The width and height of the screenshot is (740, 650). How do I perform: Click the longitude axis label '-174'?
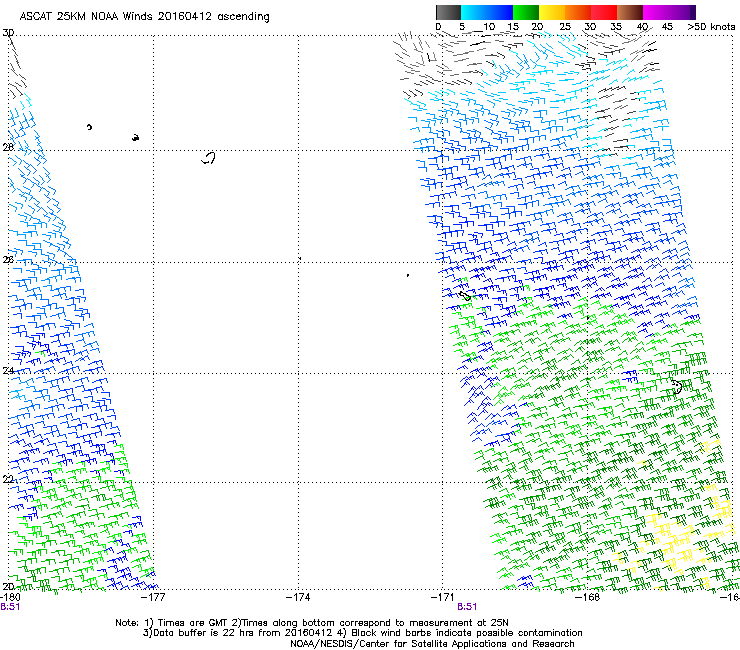click(298, 597)
